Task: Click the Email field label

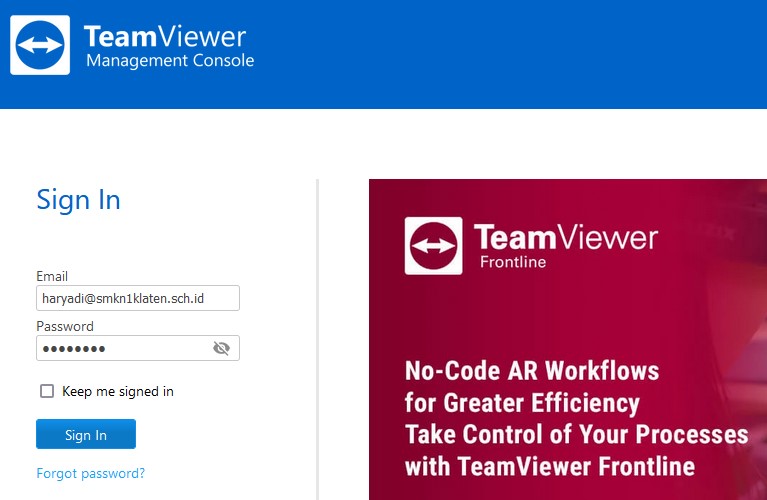Action: pyautogui.click(x=52, y=276)
